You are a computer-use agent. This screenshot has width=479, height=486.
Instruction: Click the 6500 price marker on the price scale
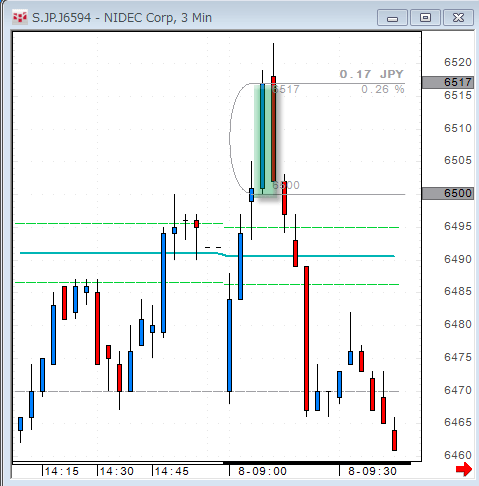(x=448, y=193)
